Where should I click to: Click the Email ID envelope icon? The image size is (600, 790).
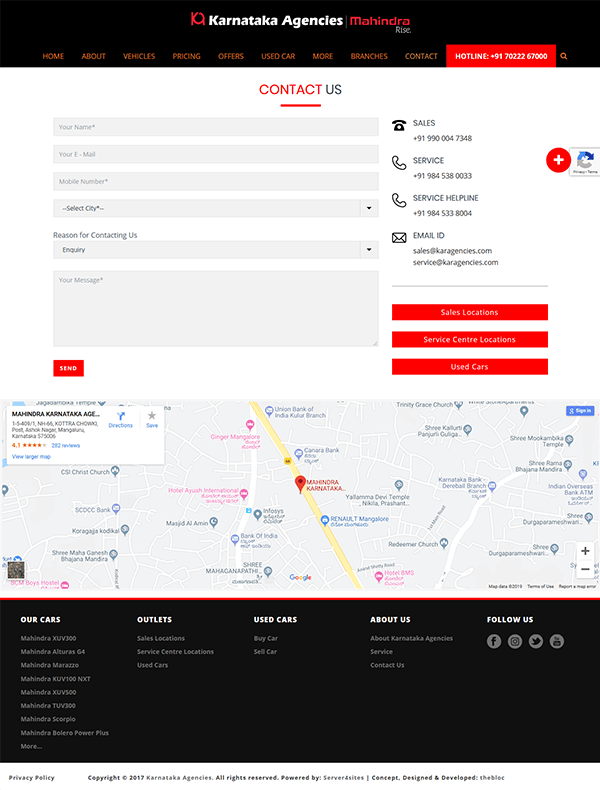(x=399, y=238)
